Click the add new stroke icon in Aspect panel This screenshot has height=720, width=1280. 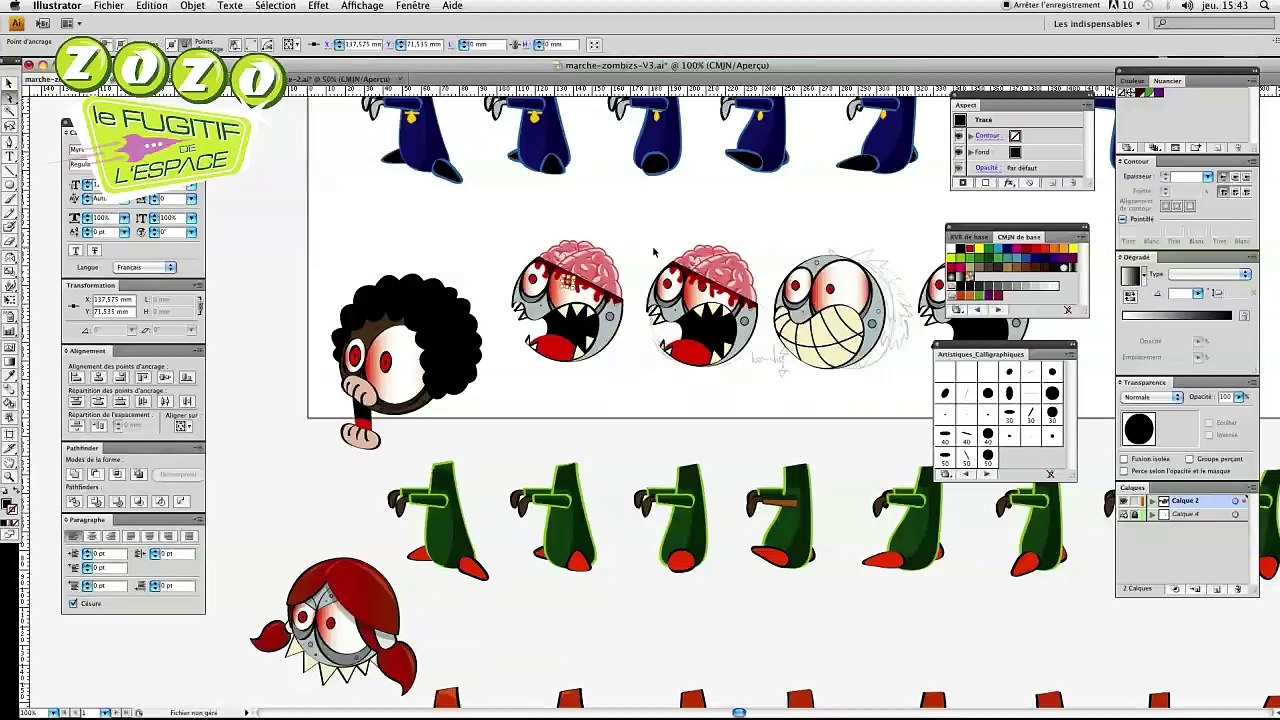tap(963, 183)
